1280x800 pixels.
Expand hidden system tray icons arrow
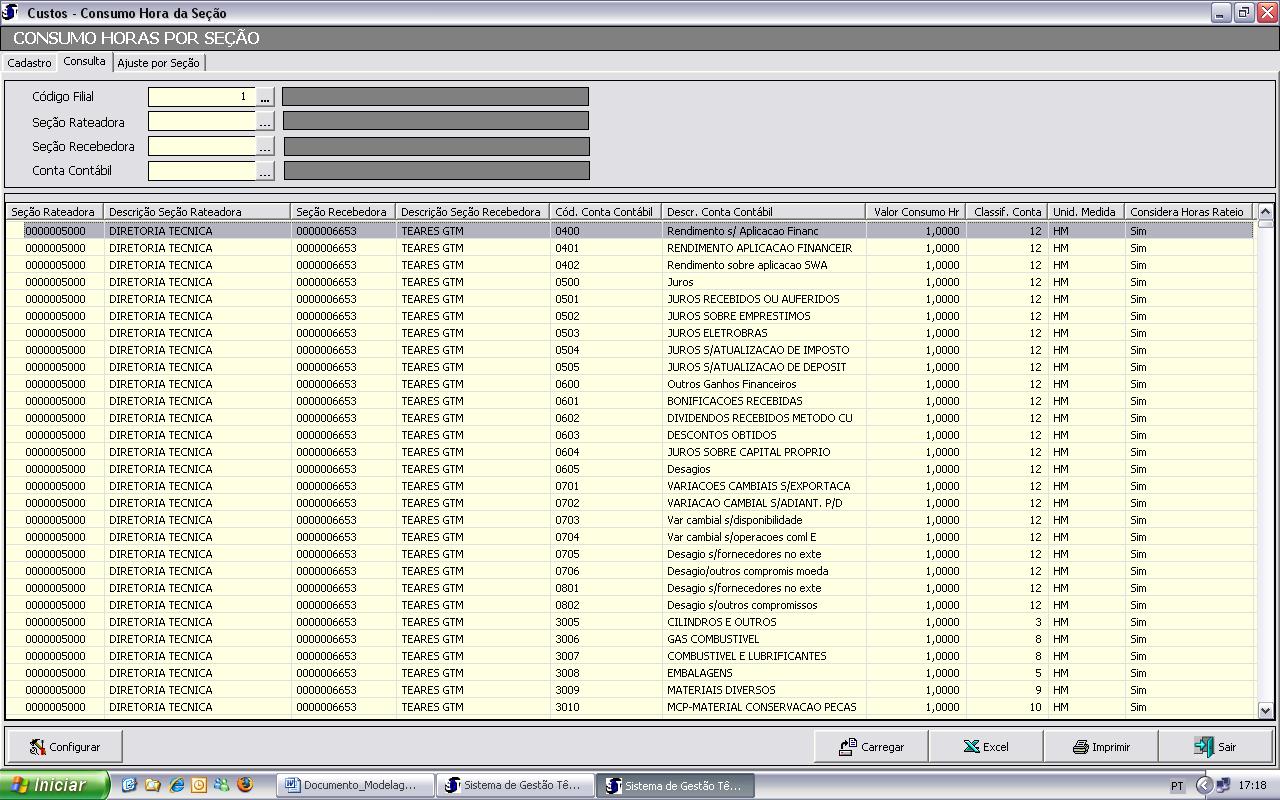click(x=1204, y=785)
